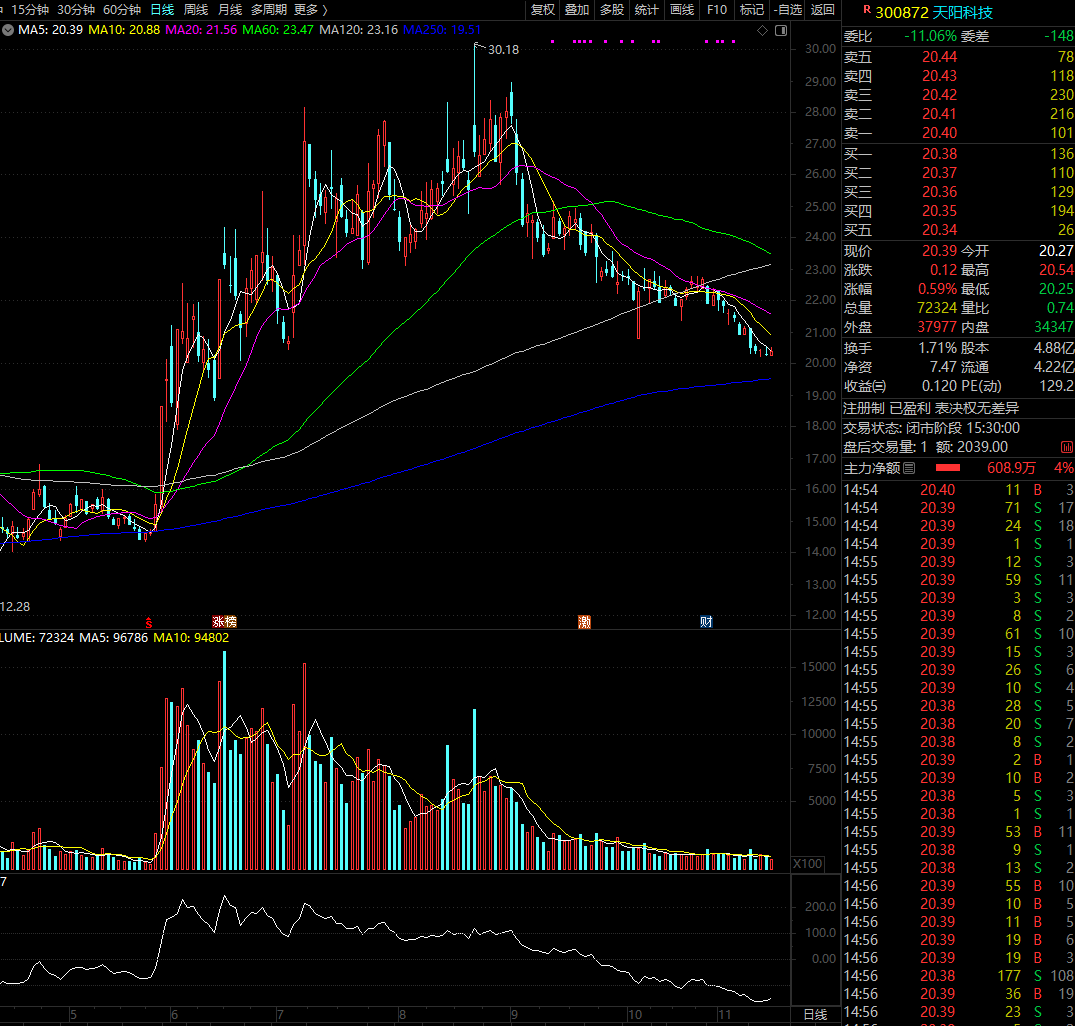
Task: Select the 日线 daily chart tab
Action: pyautogui.click(x=162, y=10)
